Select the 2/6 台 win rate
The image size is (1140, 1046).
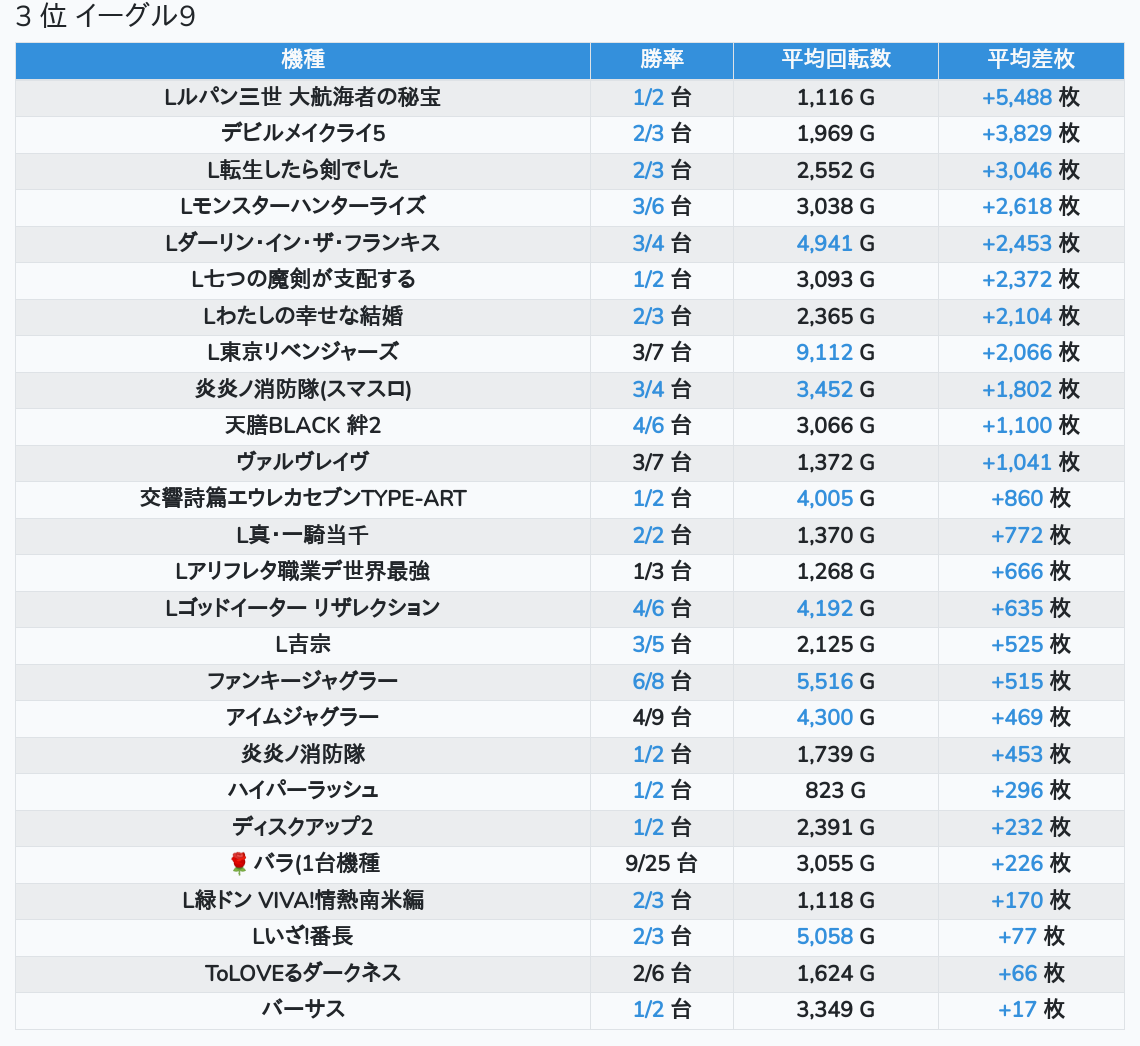662,973
